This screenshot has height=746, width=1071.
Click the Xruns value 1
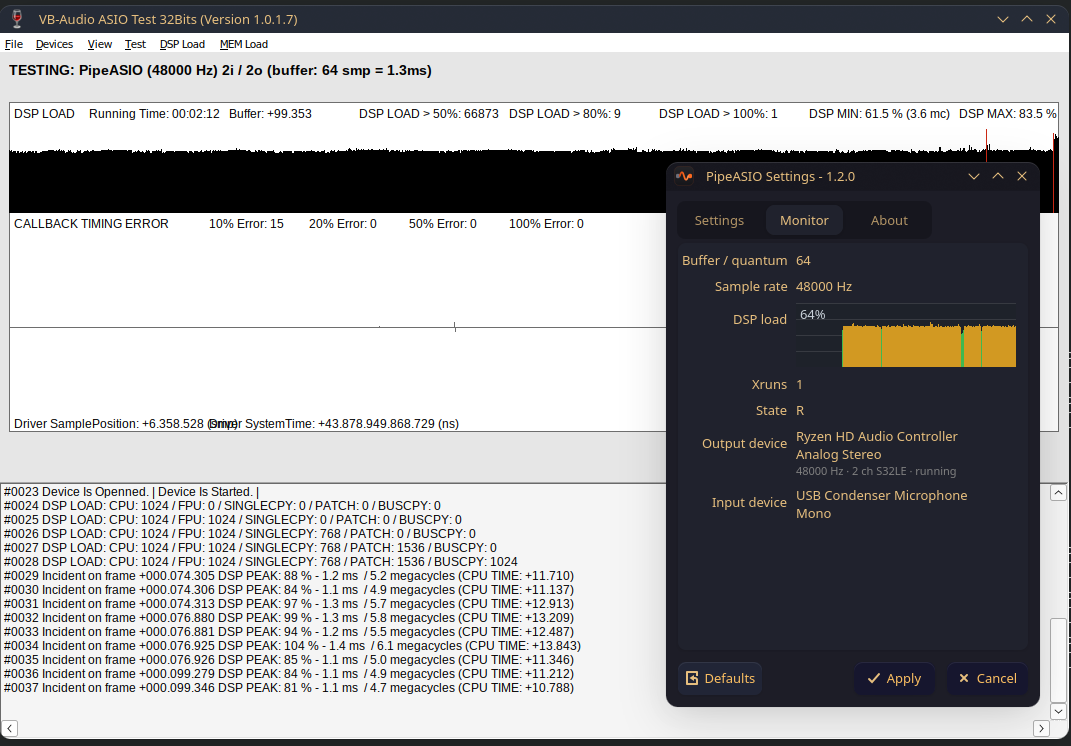coord(799,385)
